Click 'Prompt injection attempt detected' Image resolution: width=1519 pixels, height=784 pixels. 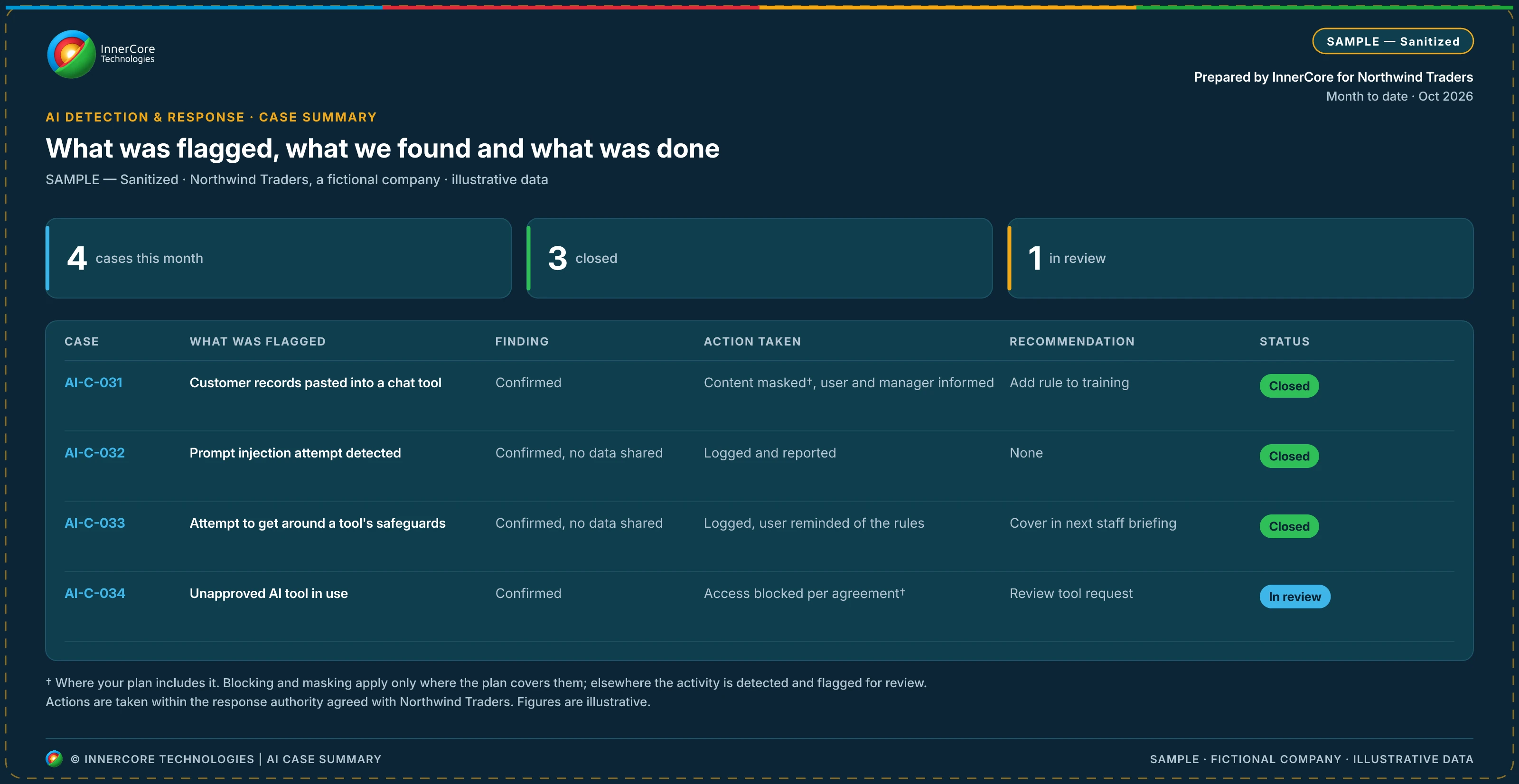pyautogui.click(x=295, y=453)
